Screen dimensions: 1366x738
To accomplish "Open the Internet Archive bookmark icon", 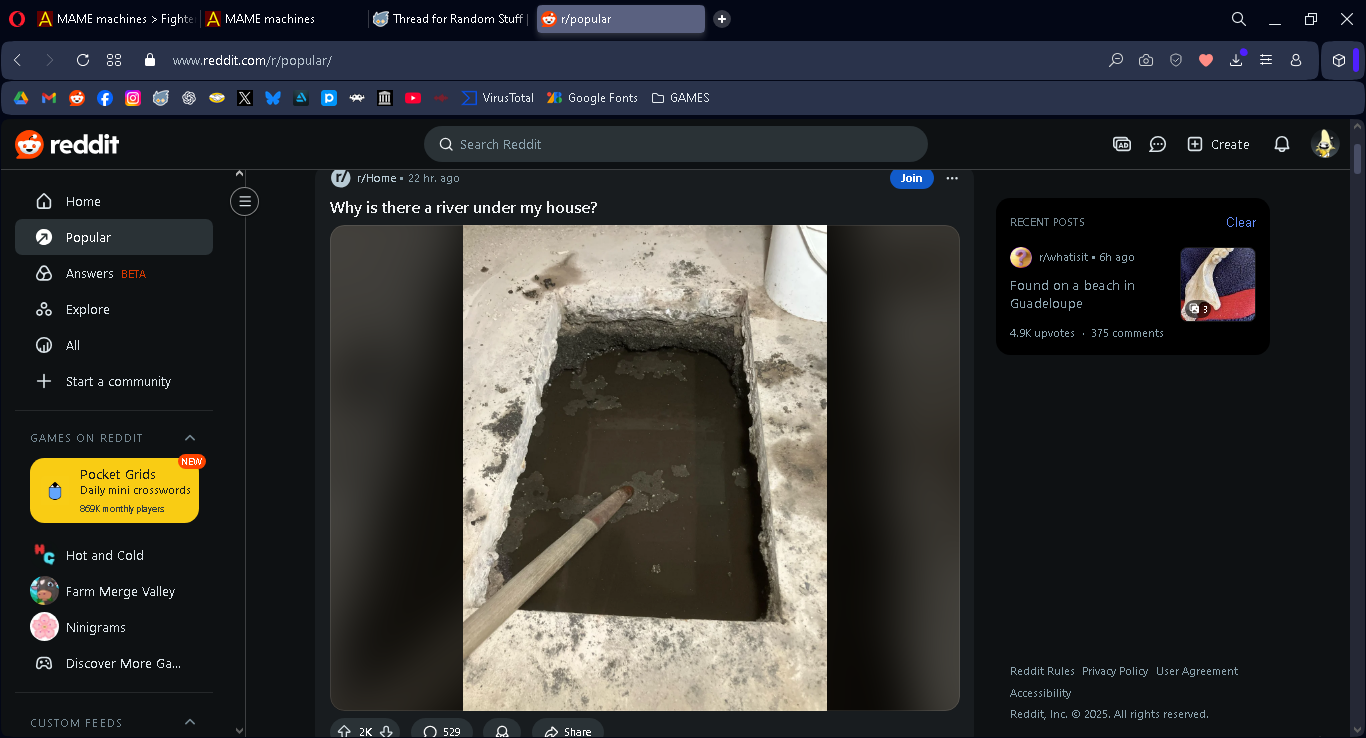I will [x=385, y=98].
